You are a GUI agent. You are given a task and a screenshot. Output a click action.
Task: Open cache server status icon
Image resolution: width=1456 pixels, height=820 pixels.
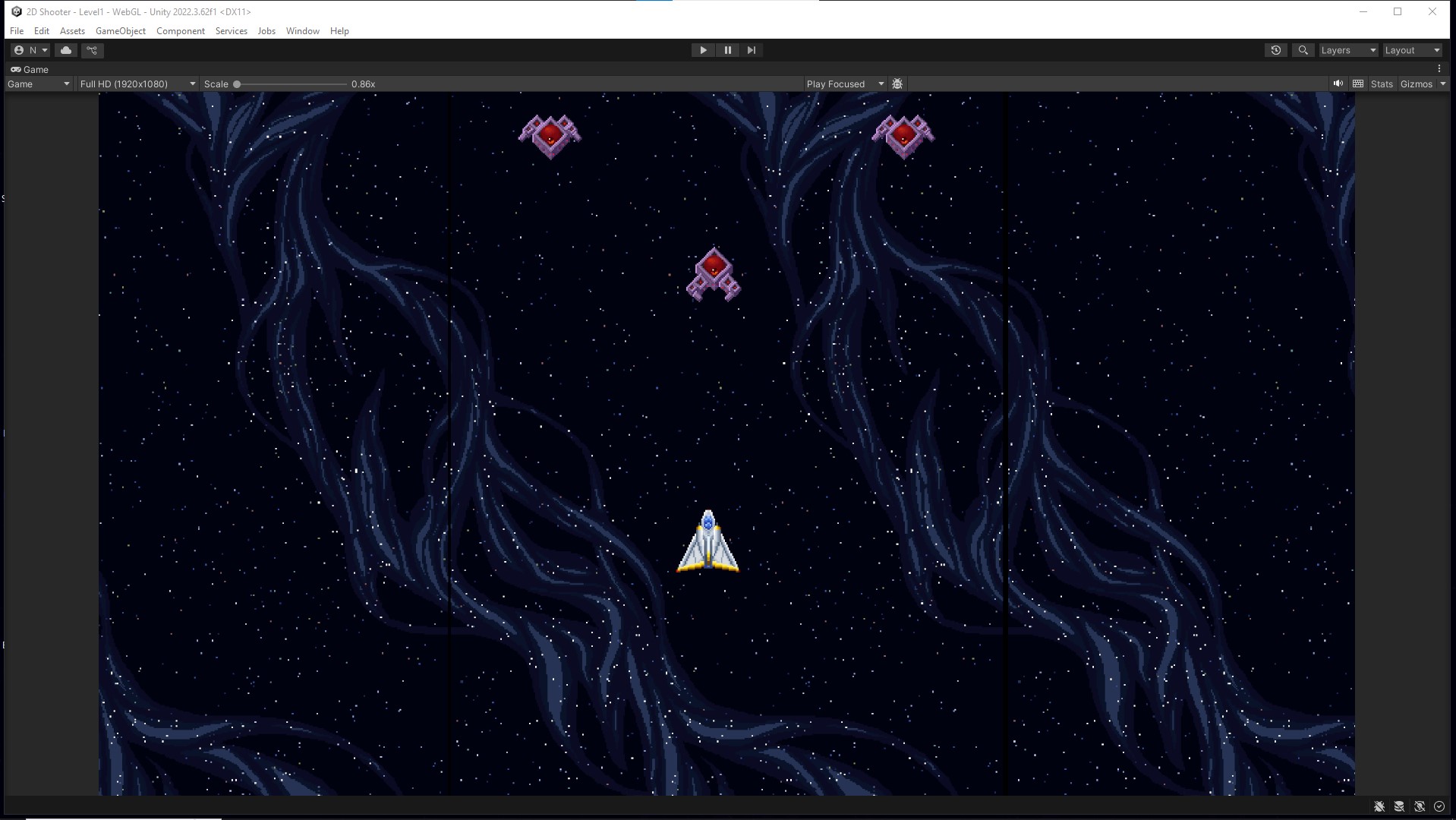coord(1399,806)
